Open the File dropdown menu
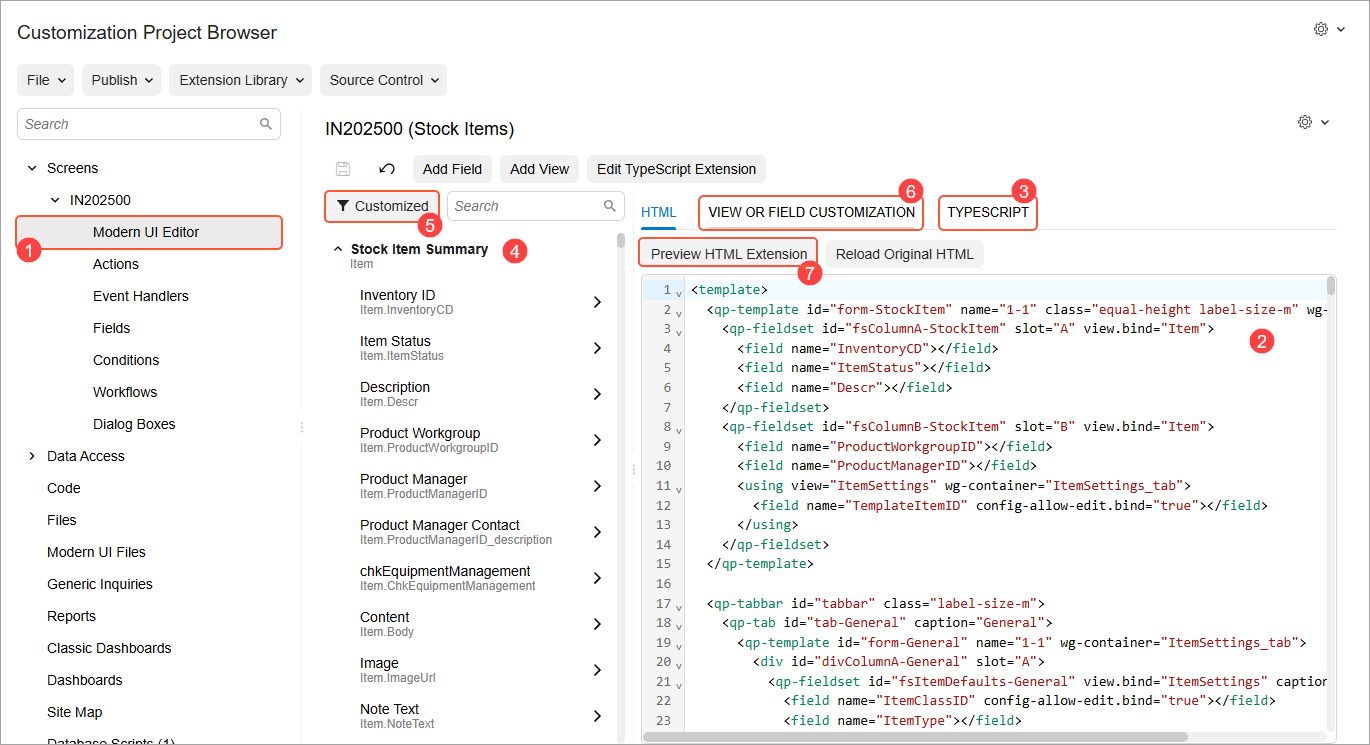 pyautogui.click(x=46, y=80)
